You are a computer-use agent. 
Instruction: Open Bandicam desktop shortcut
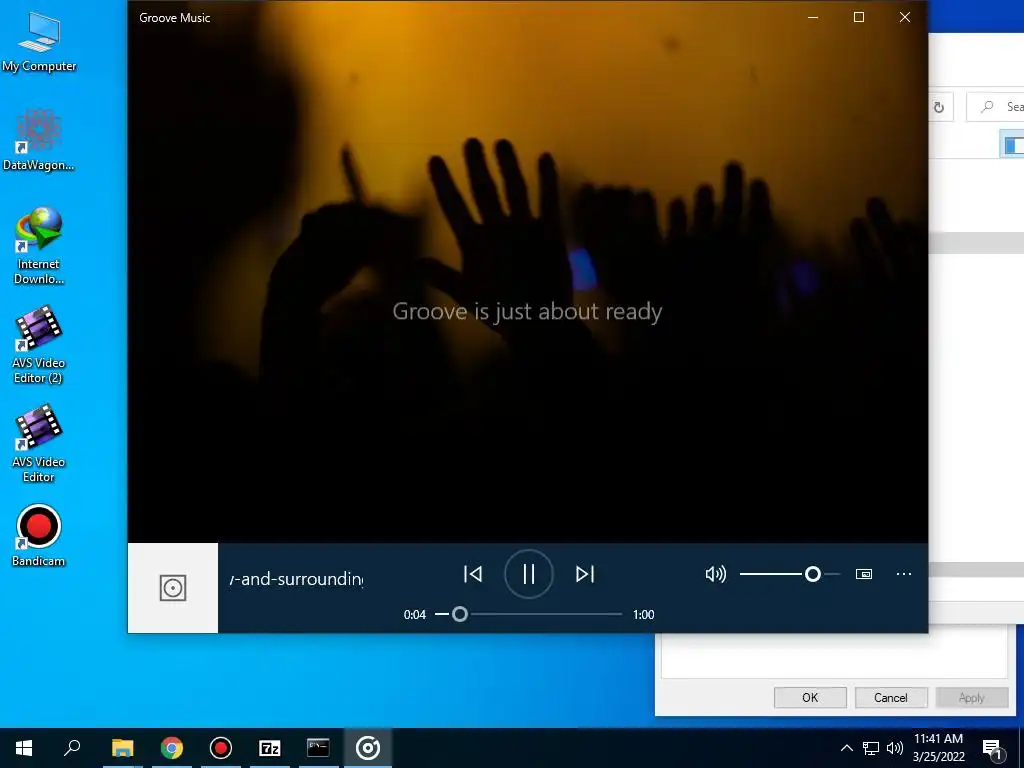point(39,536)
